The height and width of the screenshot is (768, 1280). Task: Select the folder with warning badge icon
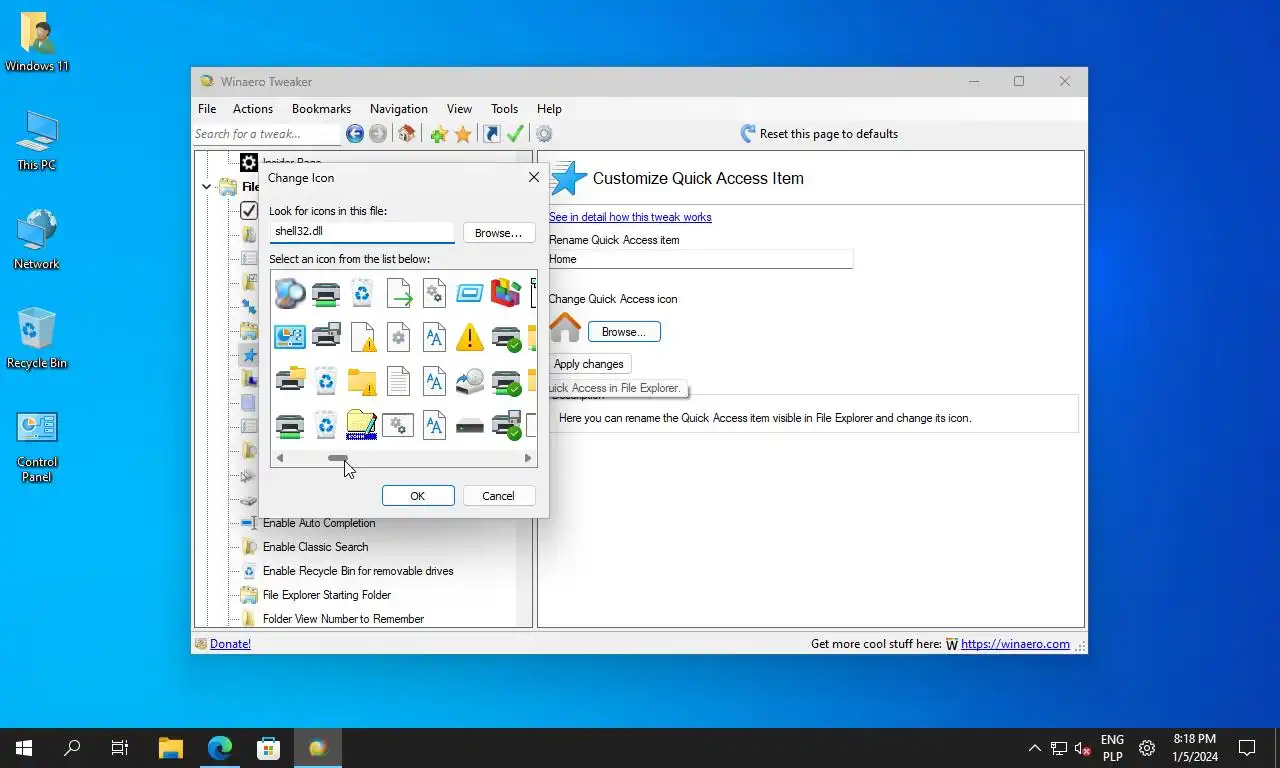362,381
